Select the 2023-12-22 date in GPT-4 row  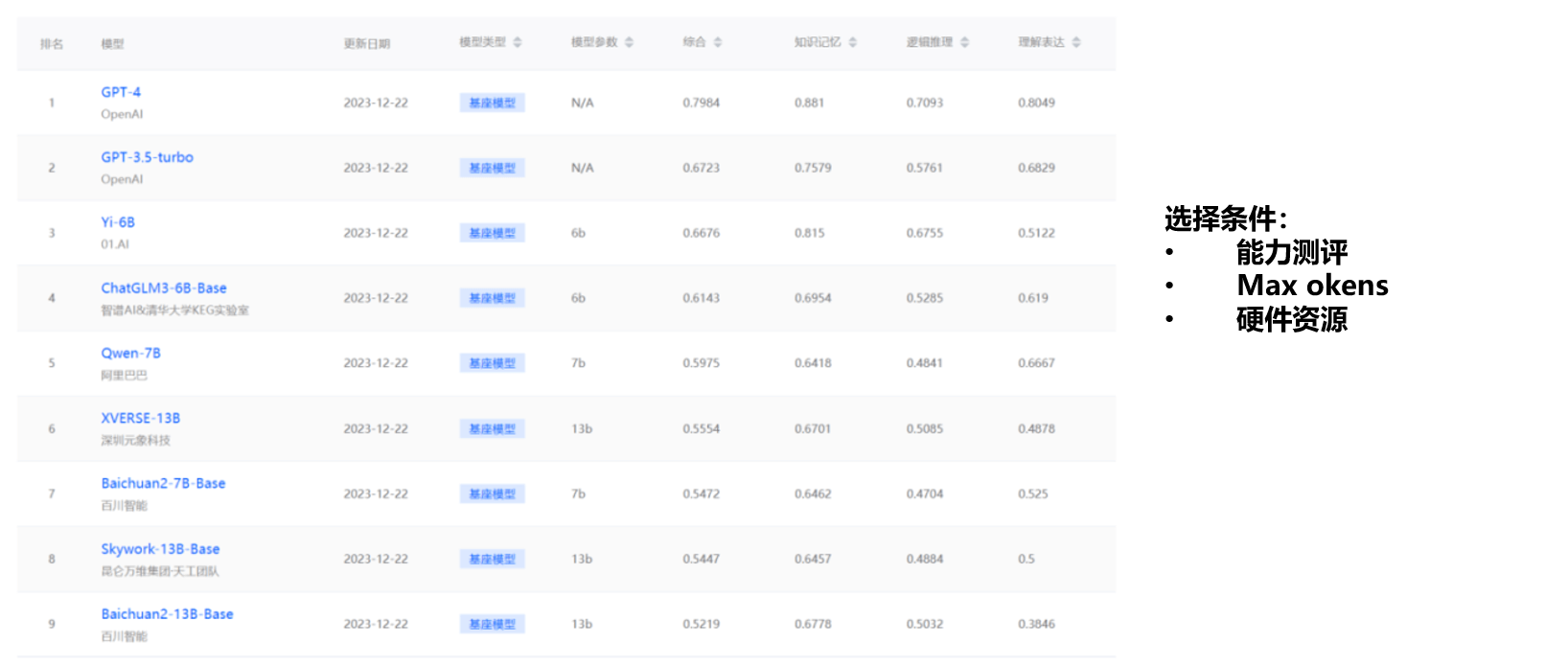[376, 103]
